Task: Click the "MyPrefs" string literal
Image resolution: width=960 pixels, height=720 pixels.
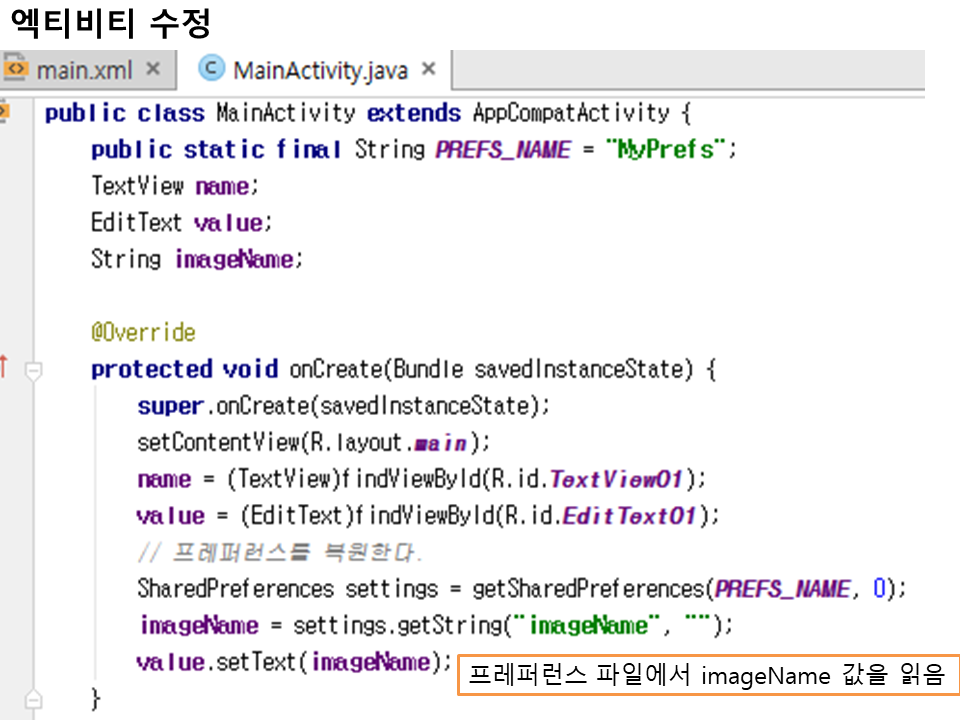Action: point(664,149)
